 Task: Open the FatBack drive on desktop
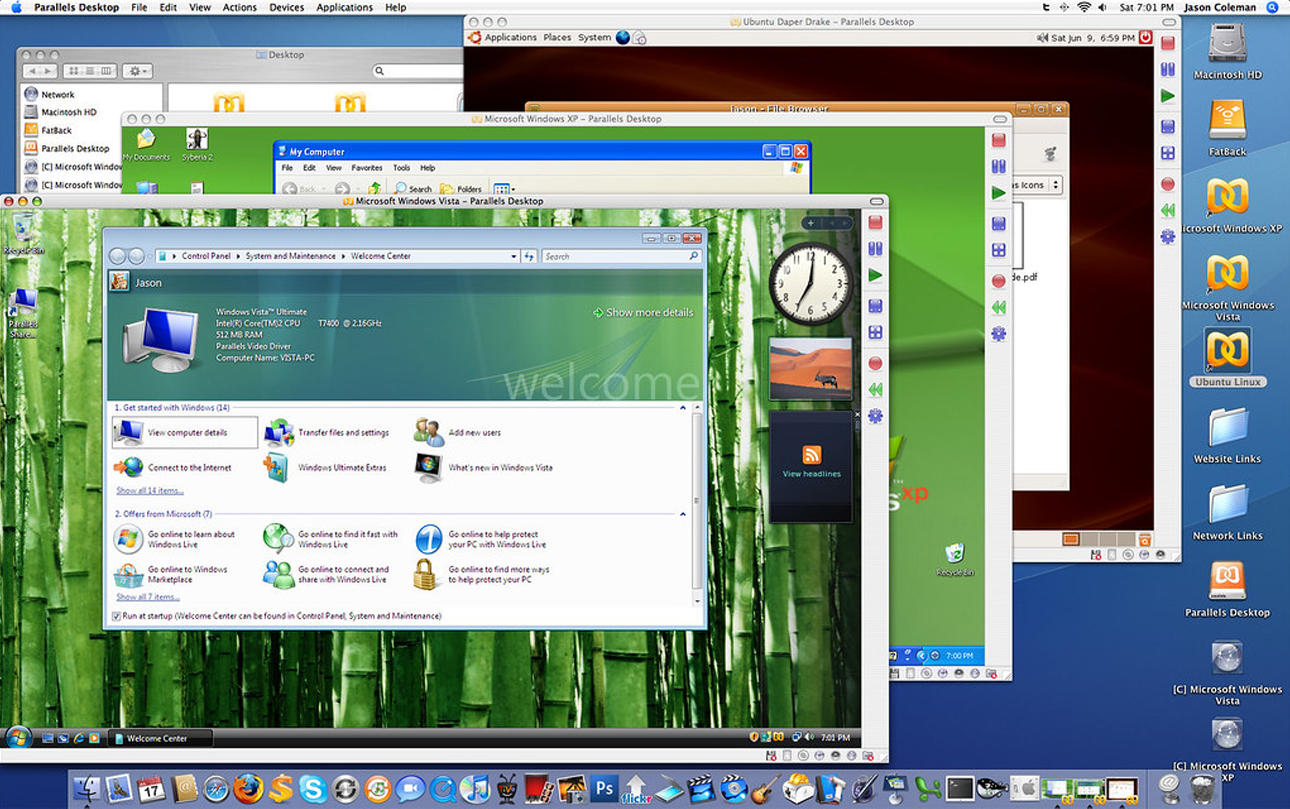coord(1227,126)
